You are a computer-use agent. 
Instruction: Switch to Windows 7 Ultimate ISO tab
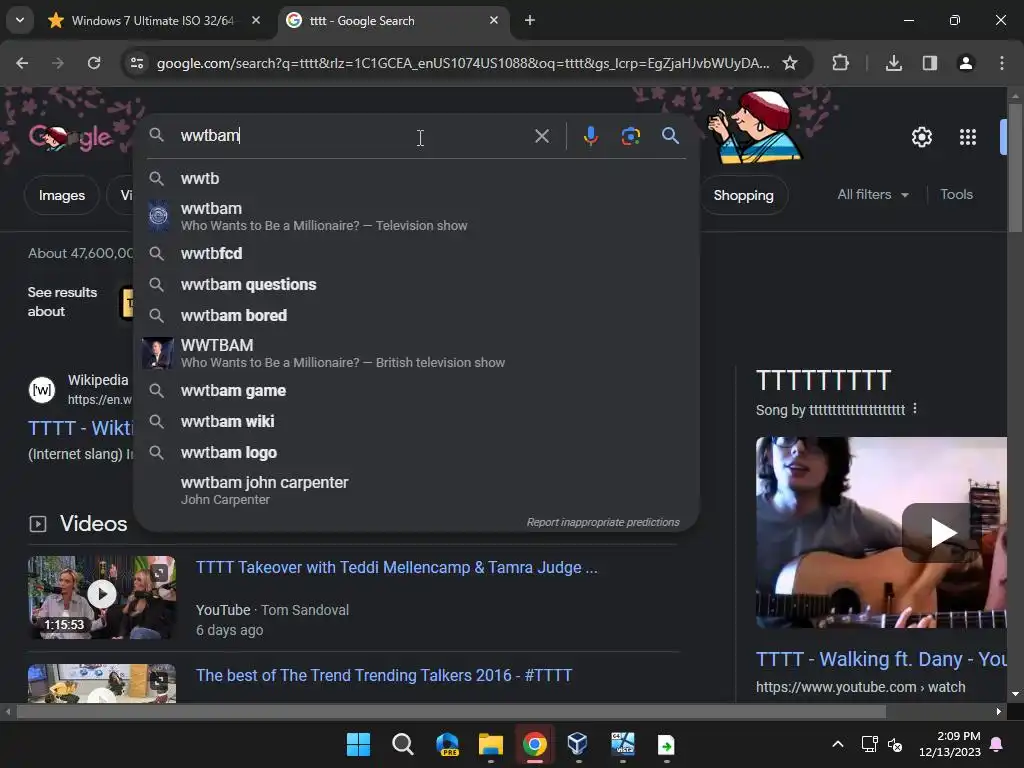tap(152, 21)
